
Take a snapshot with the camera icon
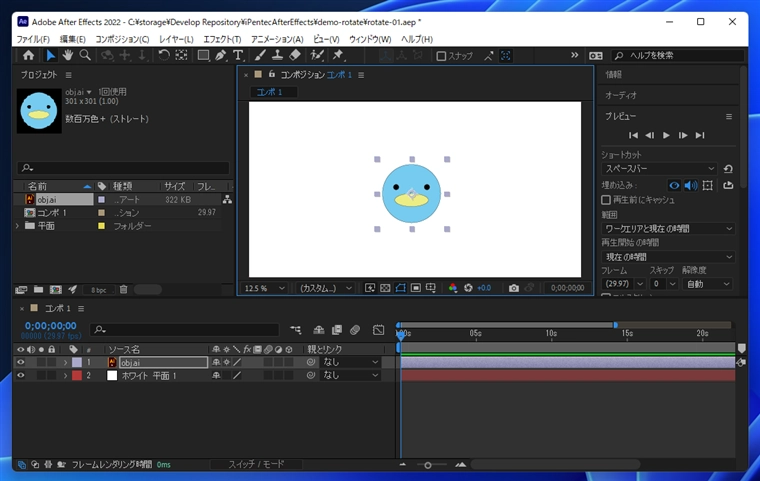click(x=514, y=288)
